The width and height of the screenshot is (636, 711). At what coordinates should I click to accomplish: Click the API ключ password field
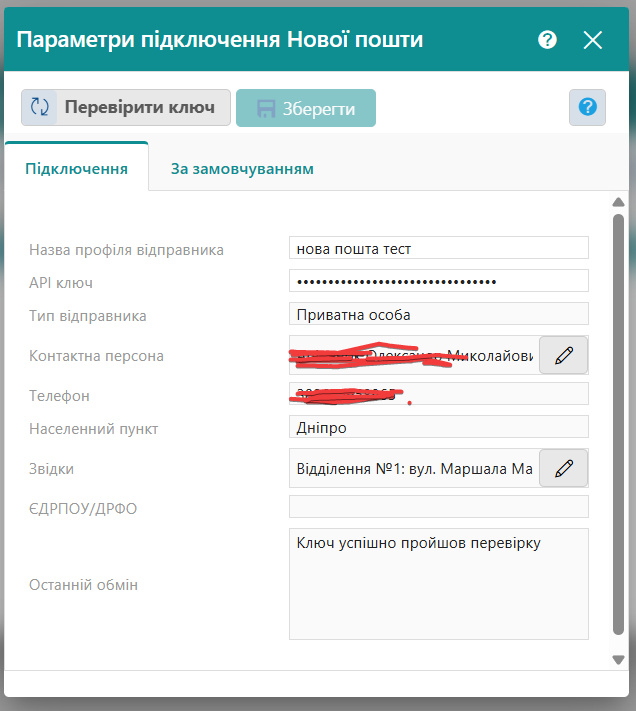coord(439,281)
